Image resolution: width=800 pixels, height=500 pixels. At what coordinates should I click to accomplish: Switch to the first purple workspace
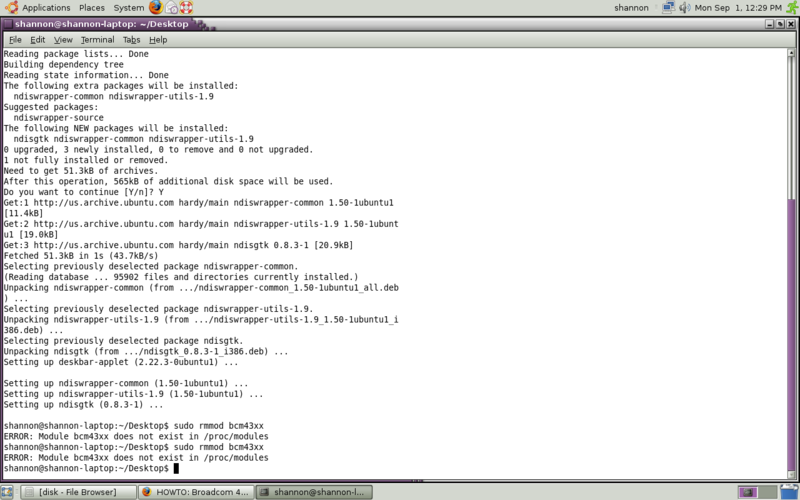747,492
